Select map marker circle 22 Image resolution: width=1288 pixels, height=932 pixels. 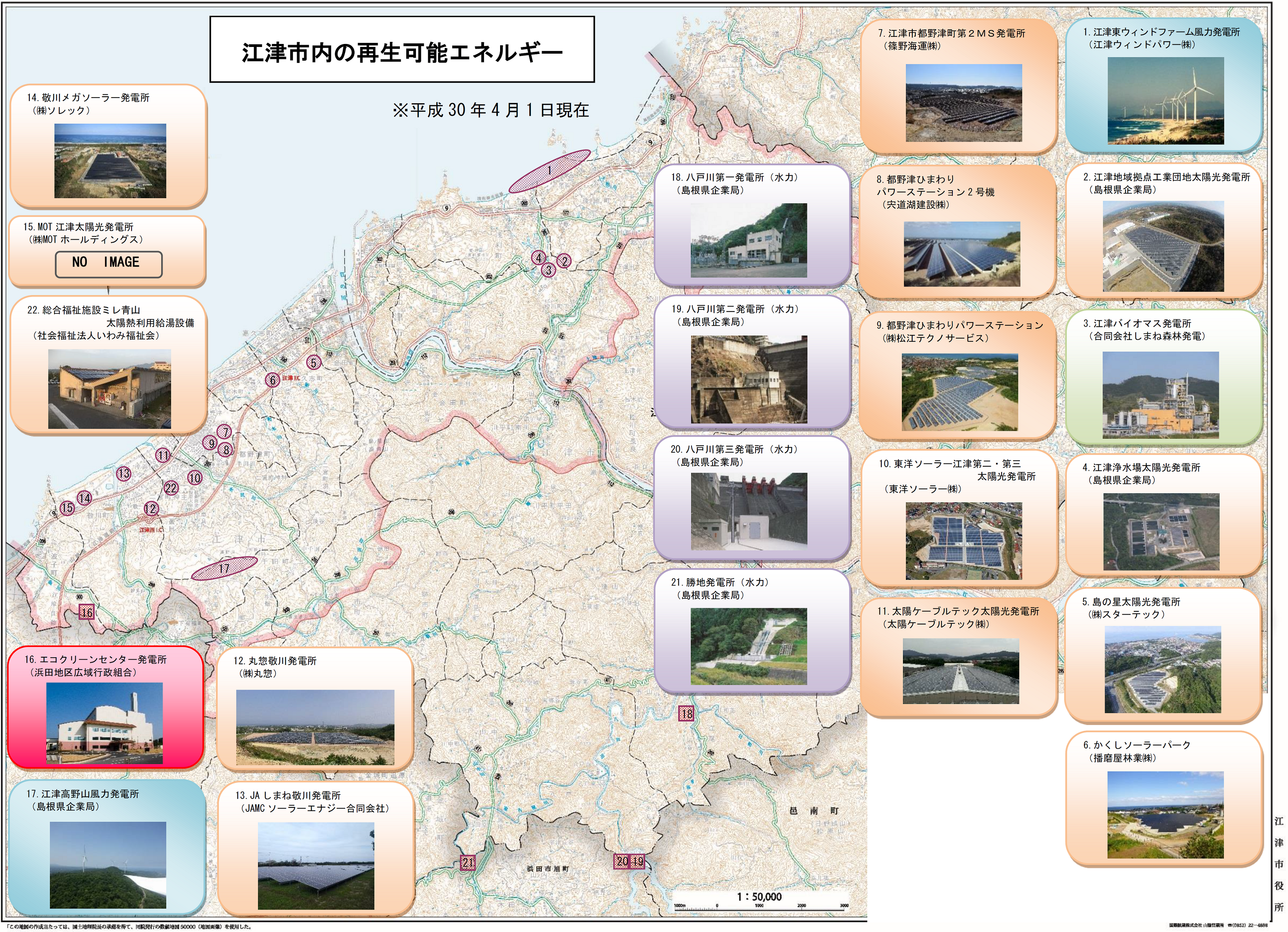(x=171, y=488)
